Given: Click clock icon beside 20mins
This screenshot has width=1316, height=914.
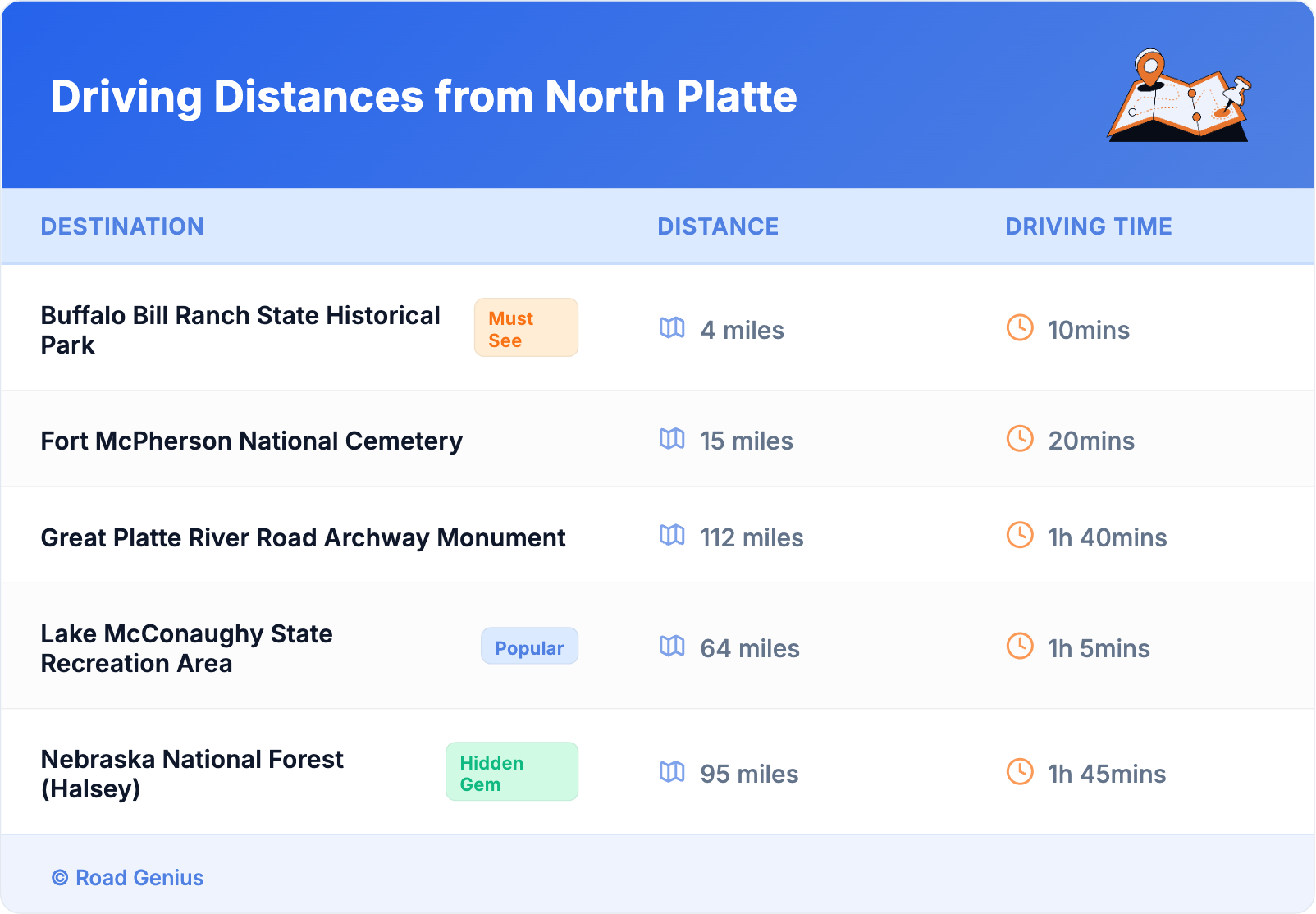Looking at the screenshot, I should (1020, 439).
